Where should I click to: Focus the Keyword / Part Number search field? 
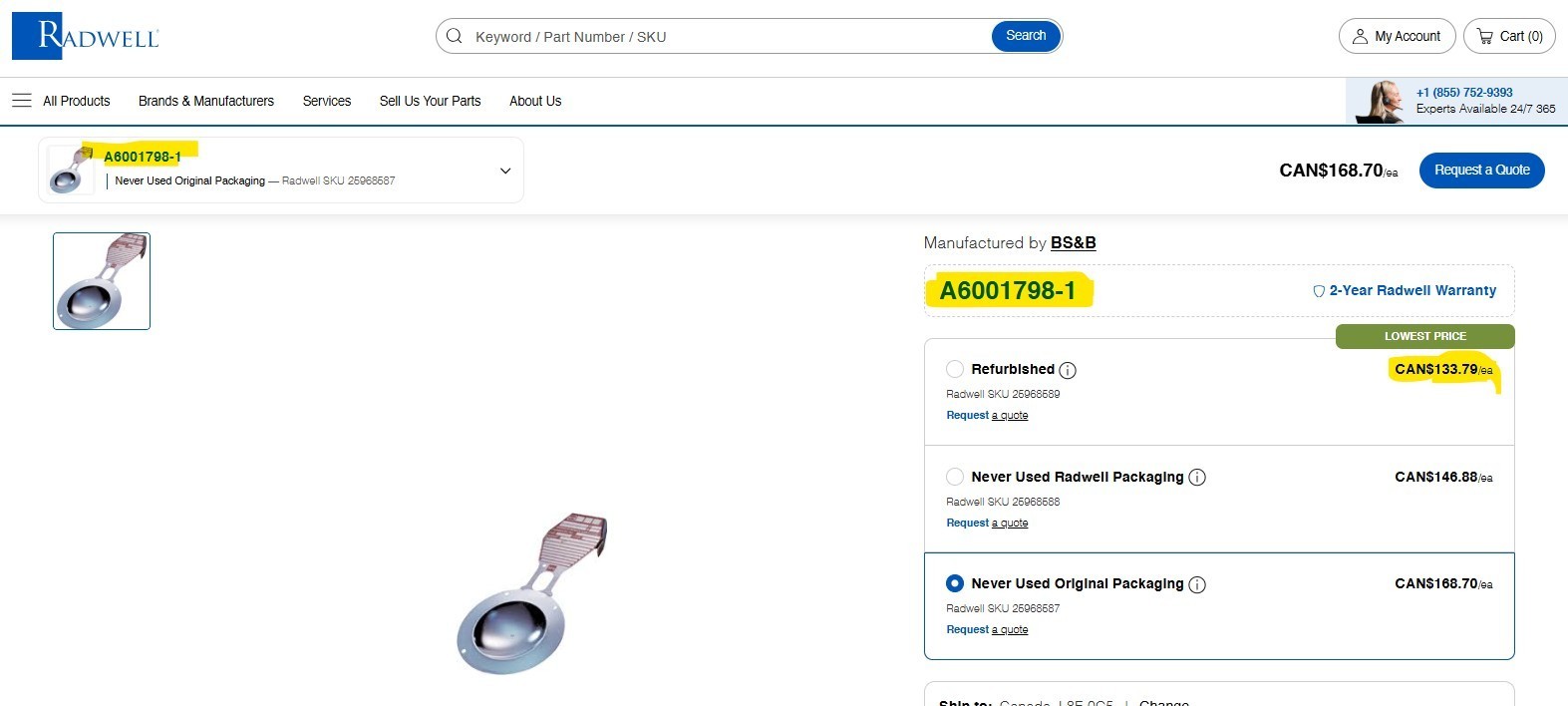coord(730,36)
